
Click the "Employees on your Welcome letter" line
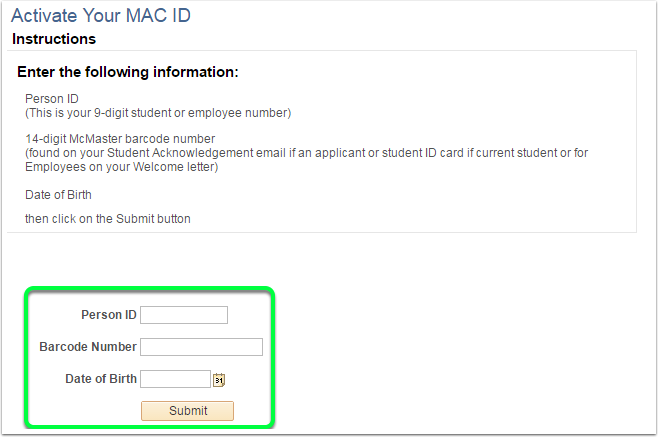pyautogui.click(x=122, y=166)
